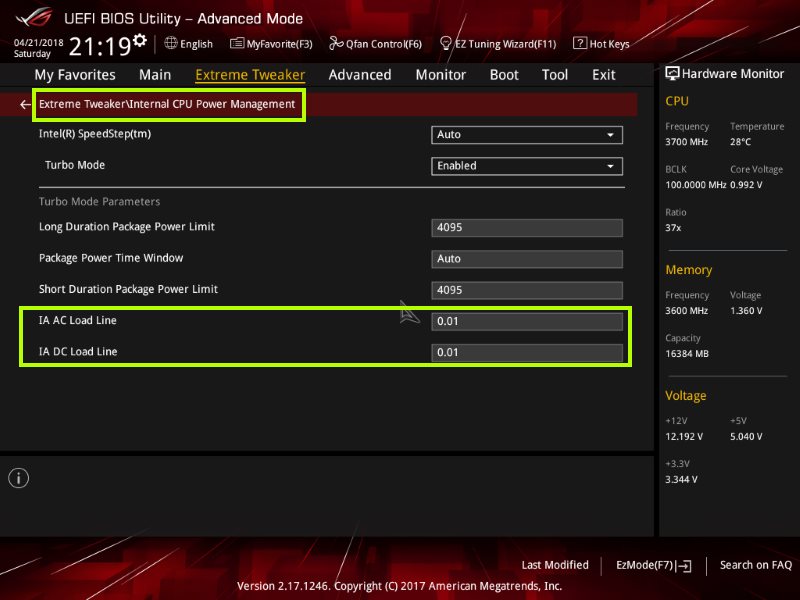Click the English language button
800x600 pixels.
tap(189, 44)
